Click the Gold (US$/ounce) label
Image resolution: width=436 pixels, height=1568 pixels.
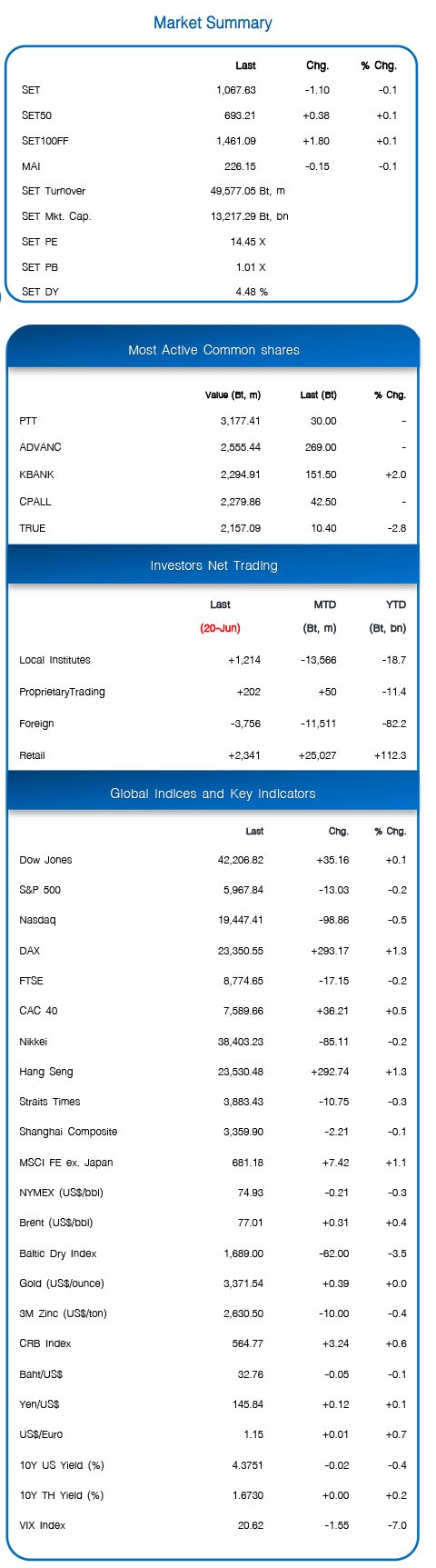pos(62,1283)
